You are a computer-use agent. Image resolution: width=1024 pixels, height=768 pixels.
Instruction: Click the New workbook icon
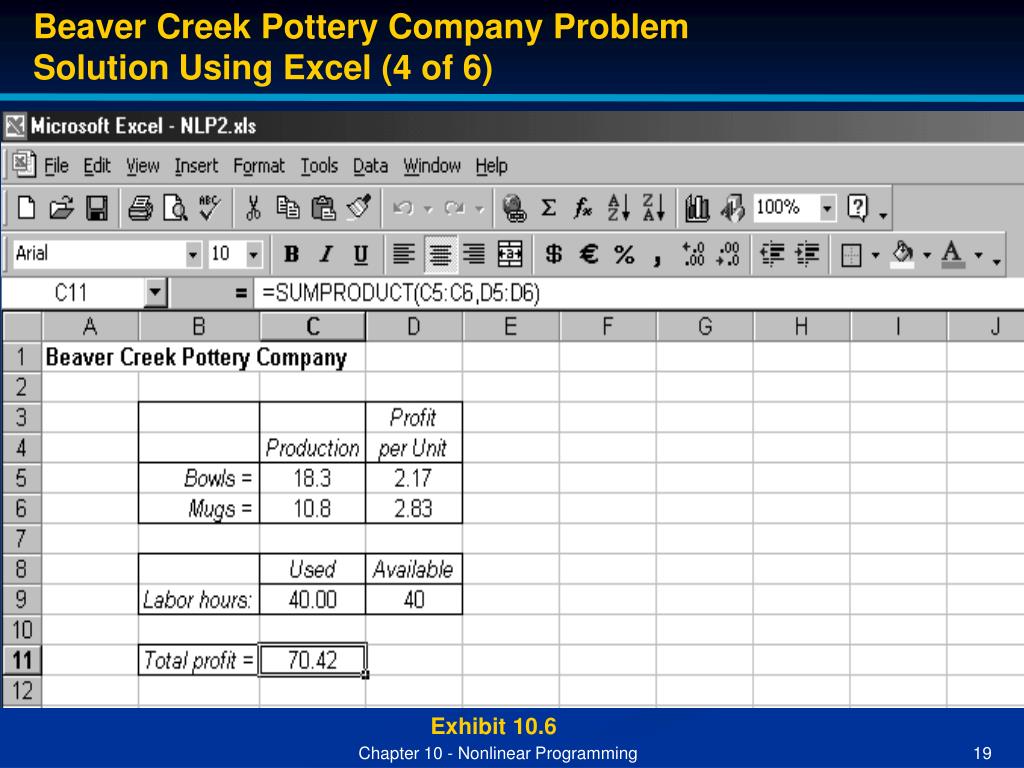[26, 208]
